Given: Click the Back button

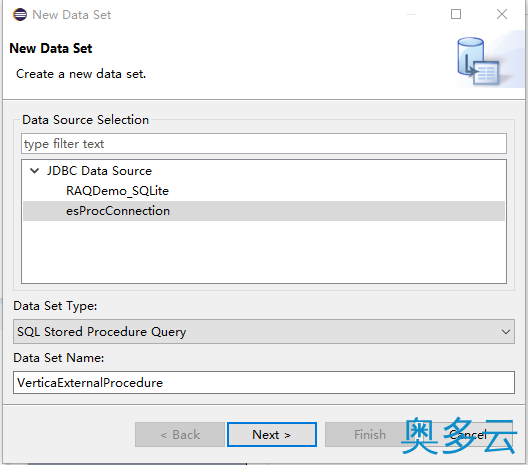Looking at the screenshot, I should [180, 435].
